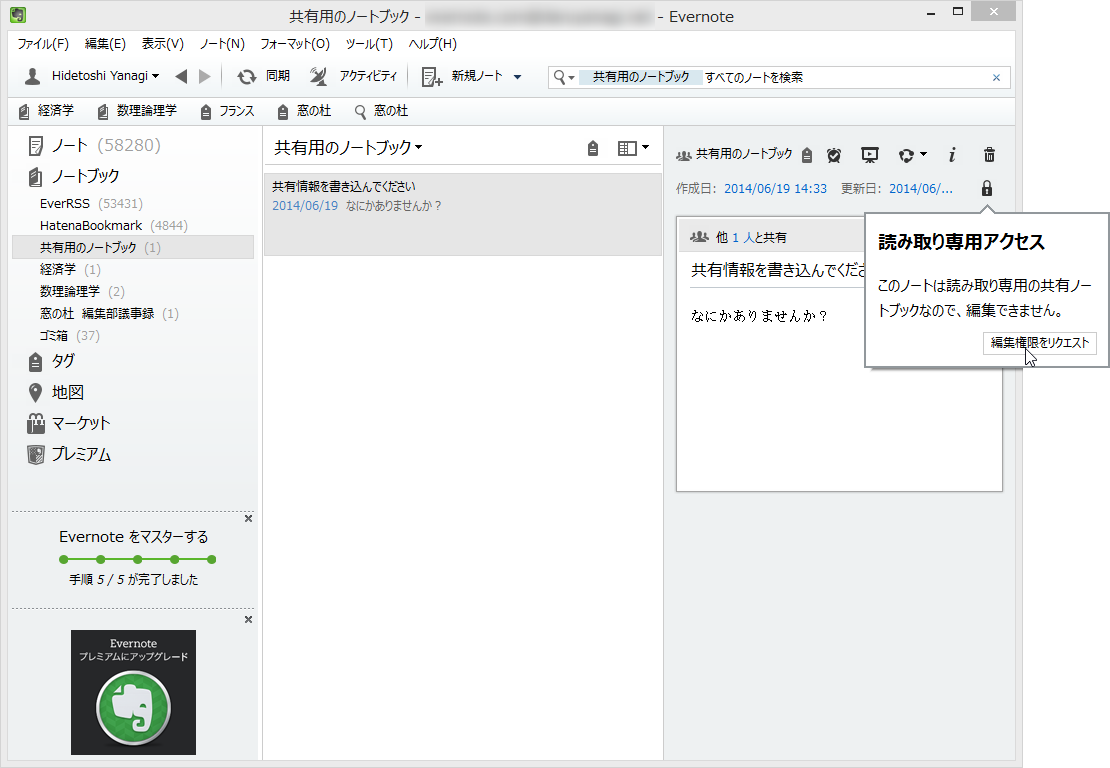
Task: Click the 更新日 date link
Action: 921,188
